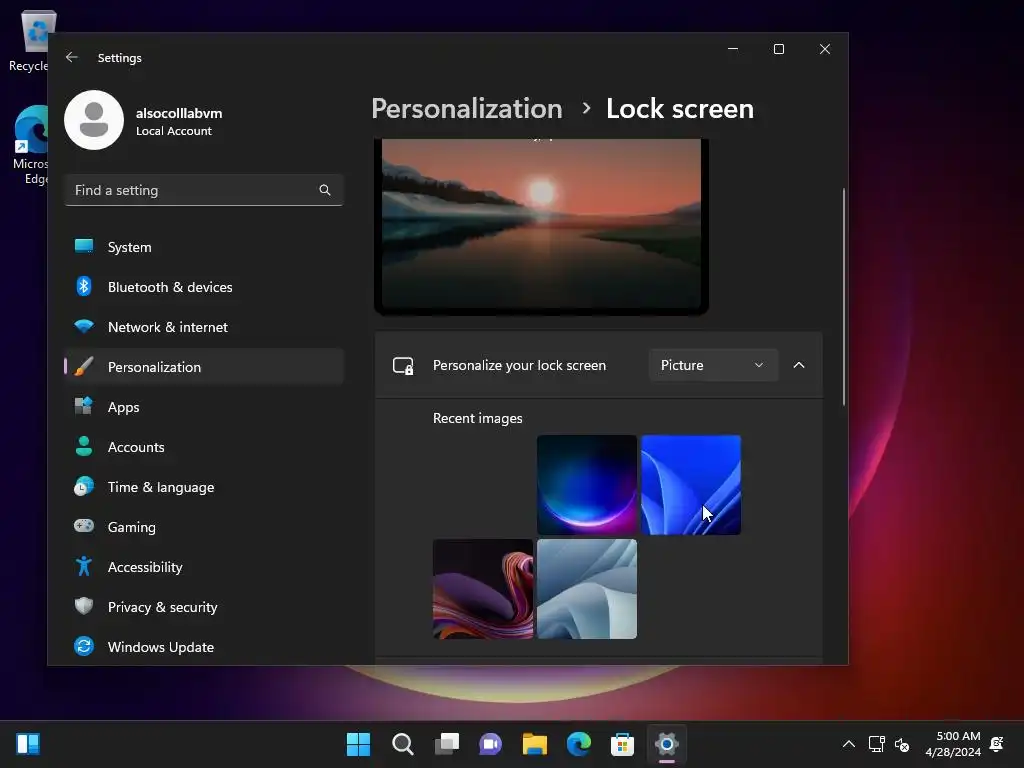Select Personalization in sidebar

click(204, 366)
